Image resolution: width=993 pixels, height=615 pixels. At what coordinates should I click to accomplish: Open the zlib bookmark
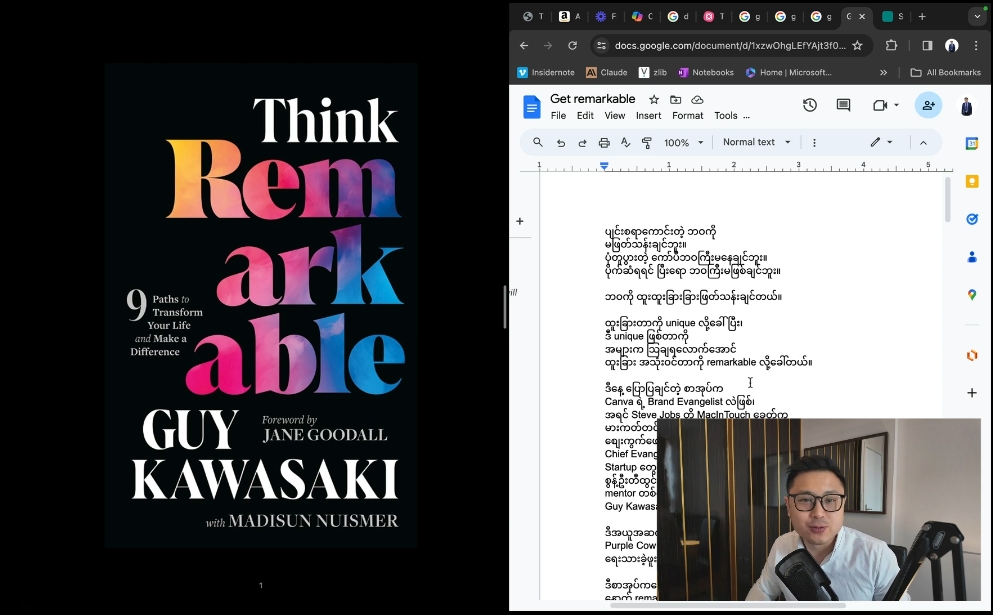[x=653, y=73]
